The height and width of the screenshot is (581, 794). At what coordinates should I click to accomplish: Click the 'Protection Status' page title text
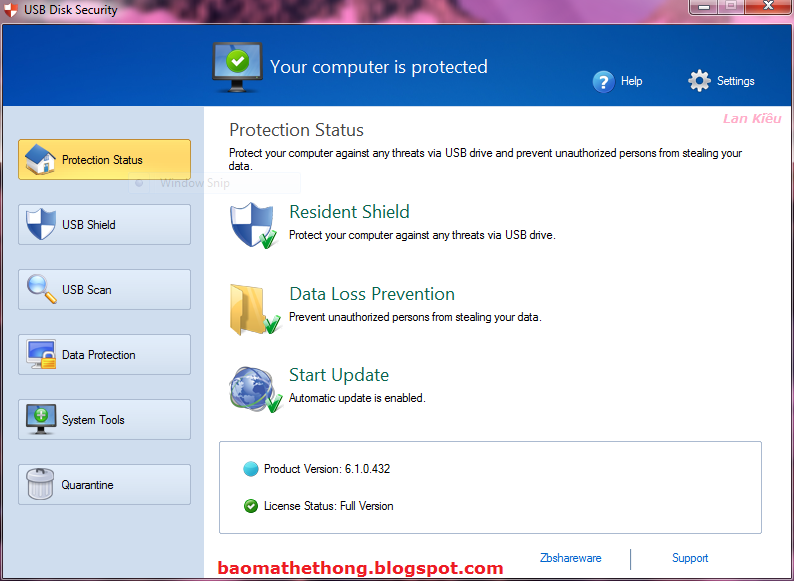pos(296,130)
